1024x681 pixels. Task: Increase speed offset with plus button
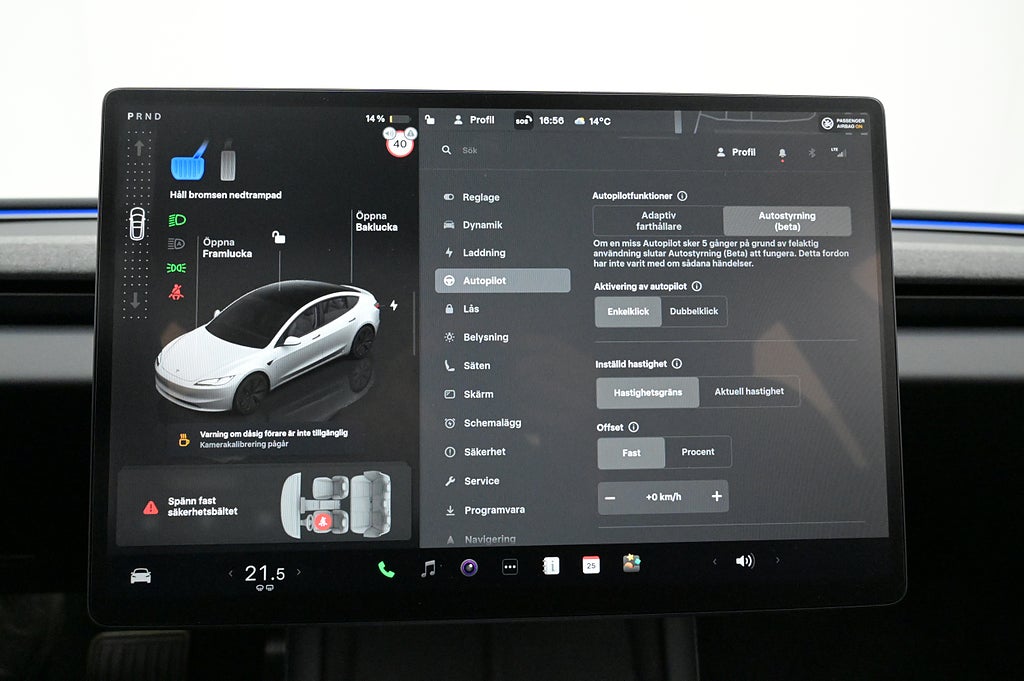(716, 497)
